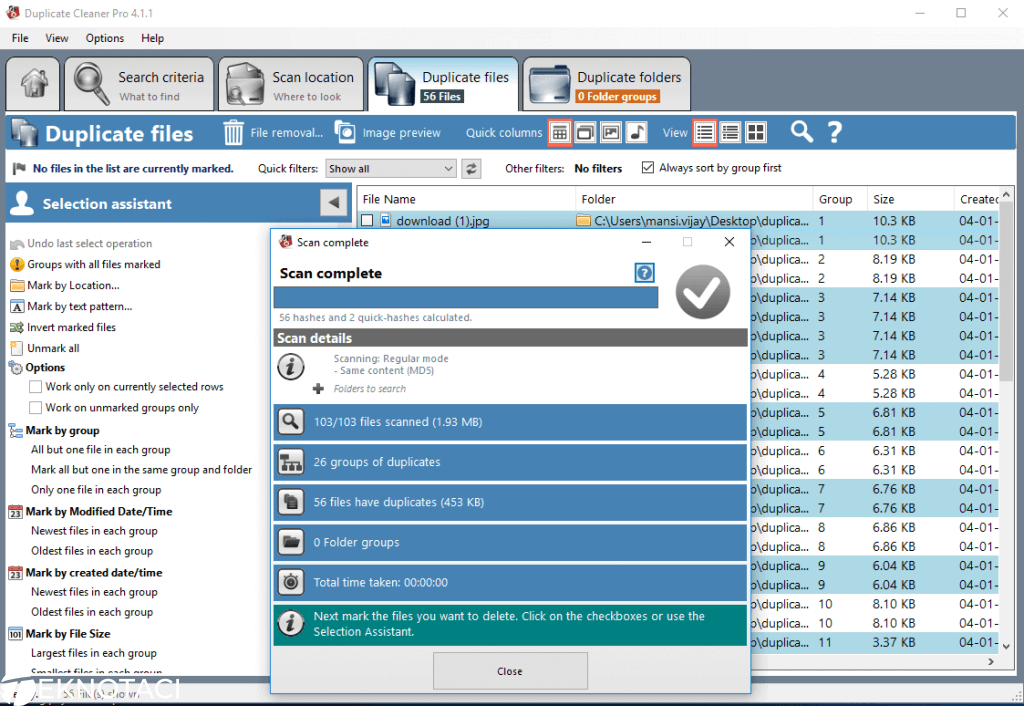Screen dimensions: 1024x706
Task: Switch to the thumbnail tiles View mode
Action: pyautogui.click(x=756, y=133)
